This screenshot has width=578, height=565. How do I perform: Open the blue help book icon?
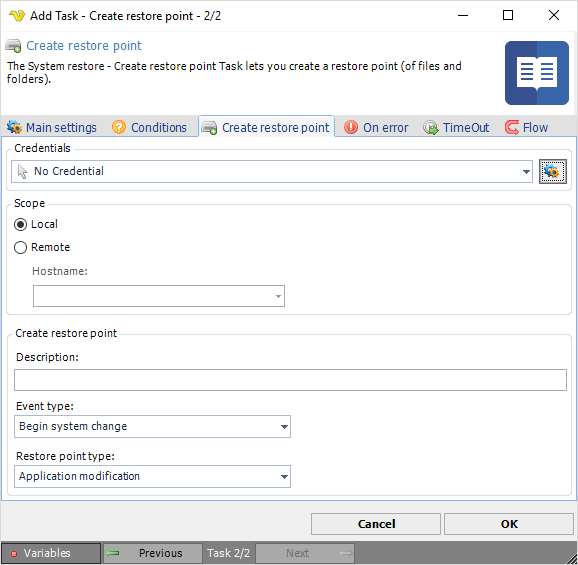[x=536, y=73]
